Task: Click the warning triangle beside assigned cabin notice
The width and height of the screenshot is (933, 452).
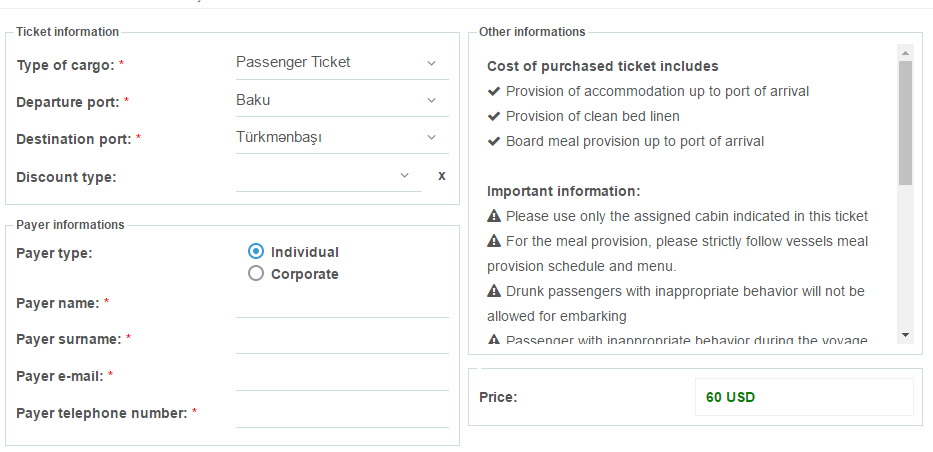Action: pyautogui.click(x=493, y=216)
